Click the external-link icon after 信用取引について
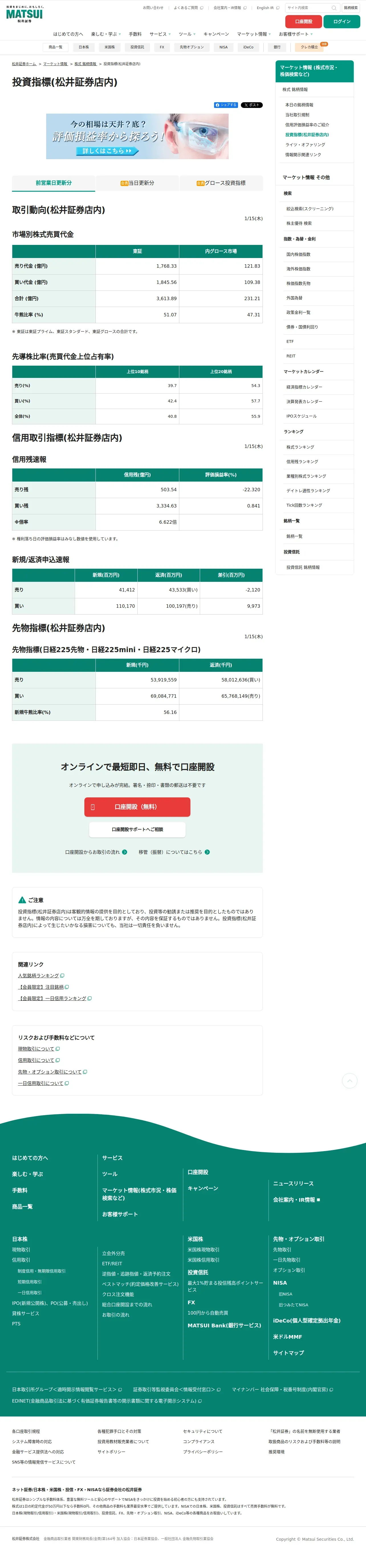Viewport: 366px width, 1568px height. 57,1060
